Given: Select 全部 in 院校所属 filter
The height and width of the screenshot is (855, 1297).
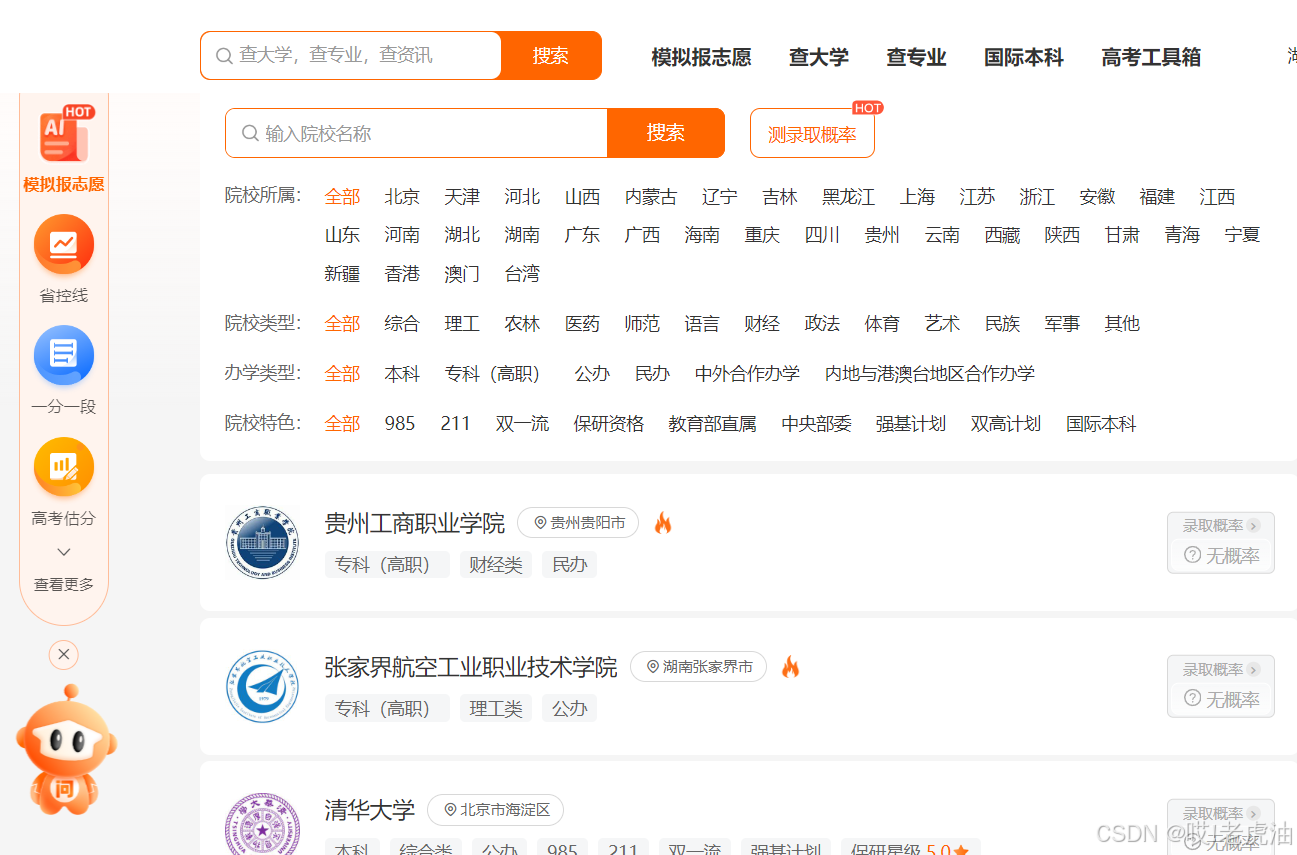Looking at the screenshot, I should 342,197.
